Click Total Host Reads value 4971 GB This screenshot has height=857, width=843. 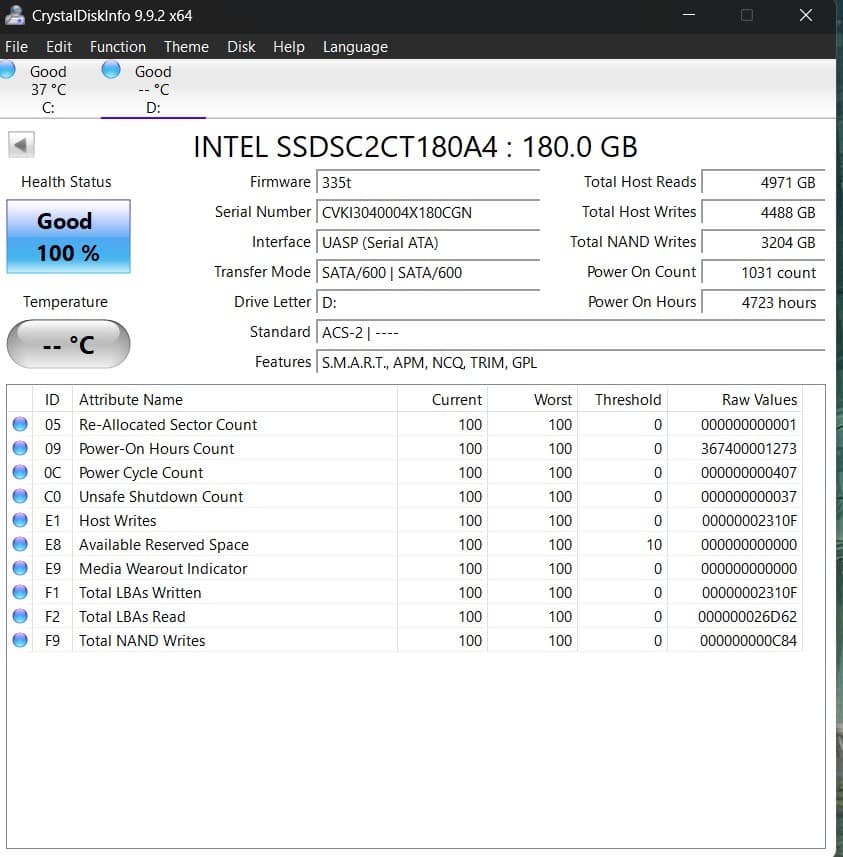click(x=763, y=182)
